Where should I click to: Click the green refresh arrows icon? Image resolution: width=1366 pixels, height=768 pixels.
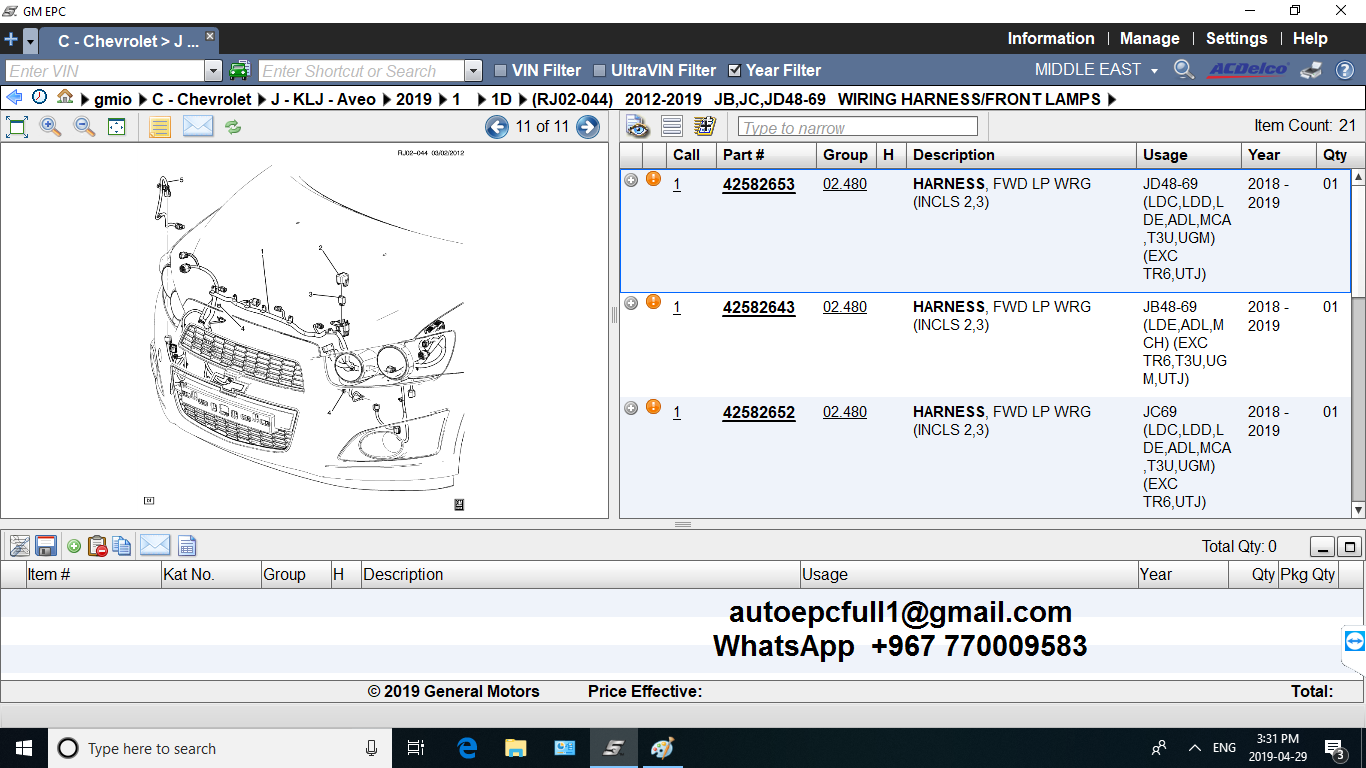(233, 127)
